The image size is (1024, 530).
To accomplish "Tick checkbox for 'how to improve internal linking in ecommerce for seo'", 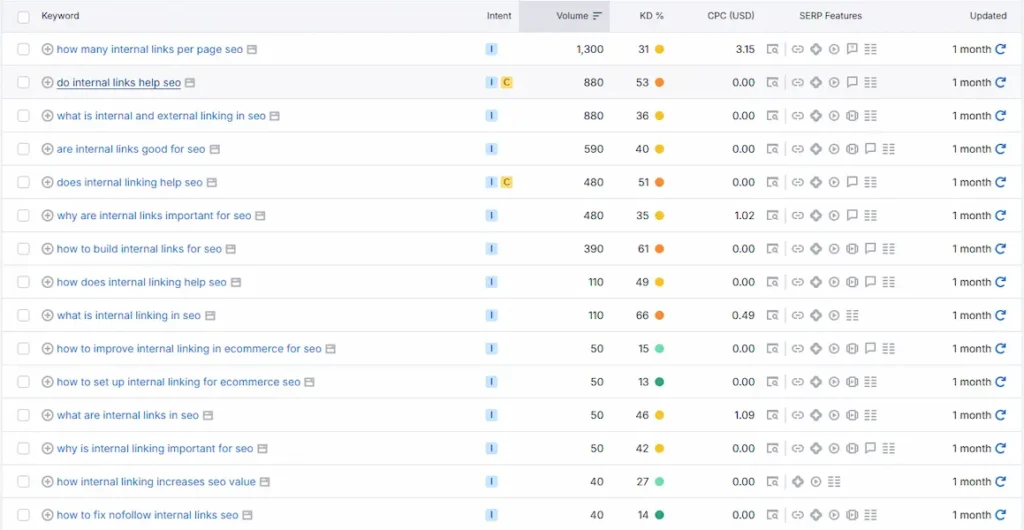I will (x=24, y=349).
